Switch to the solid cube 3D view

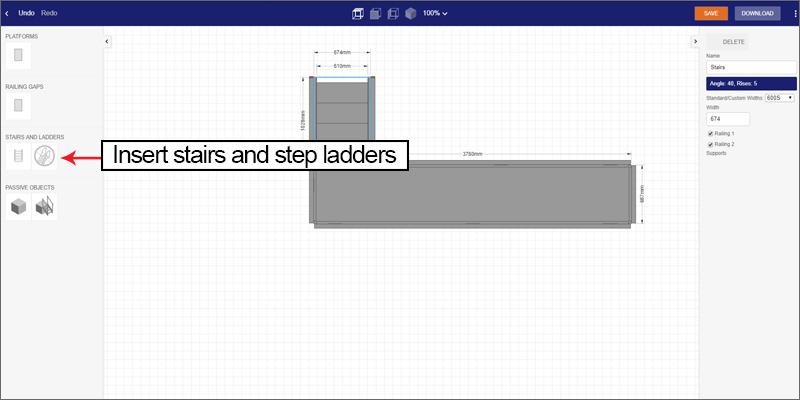point(410,14)
